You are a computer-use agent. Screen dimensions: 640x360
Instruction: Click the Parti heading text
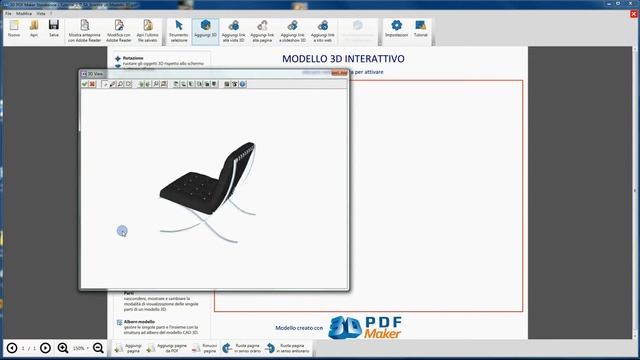click(129, 293)
